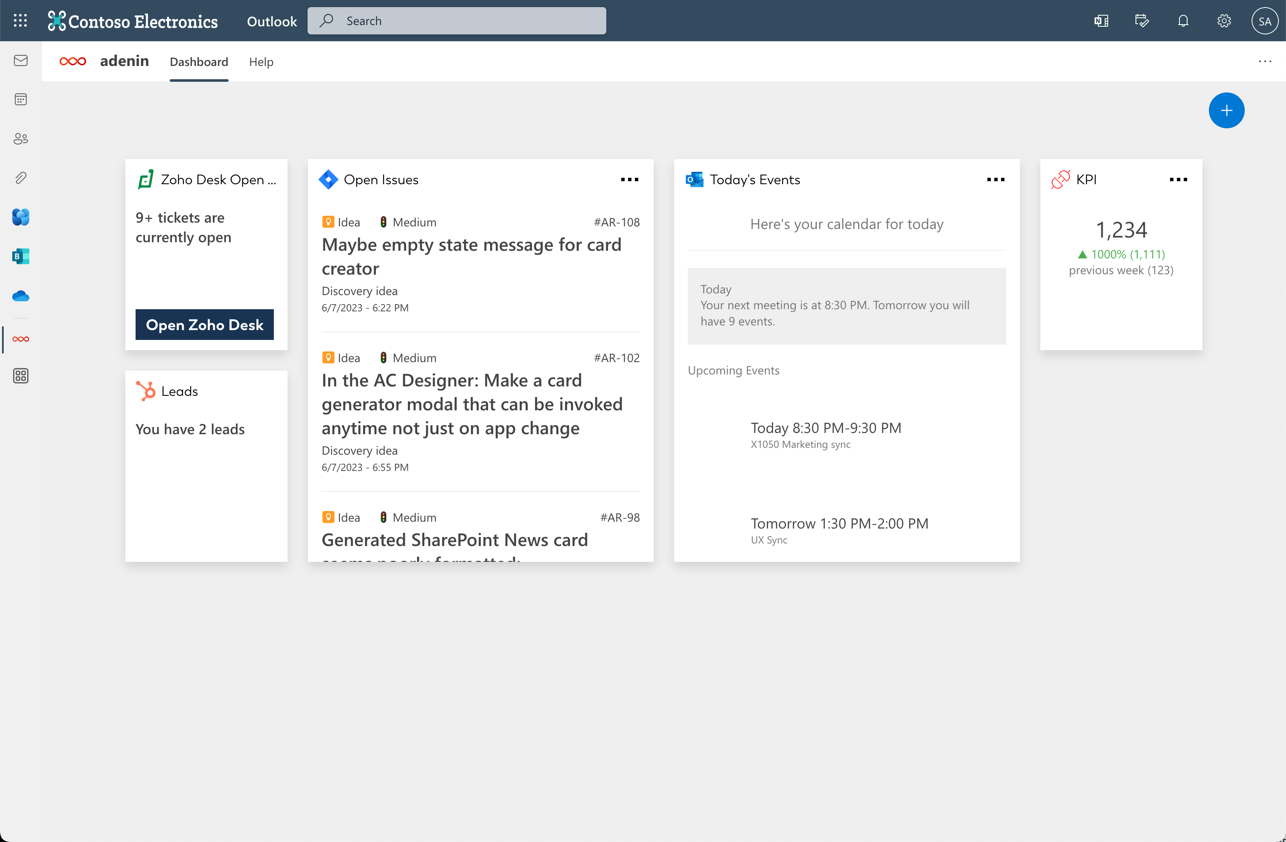Click the KPI card link icon
The height and width of the screenshot is (842, 1286).
pyautogui.click(x=1061, y=180)
